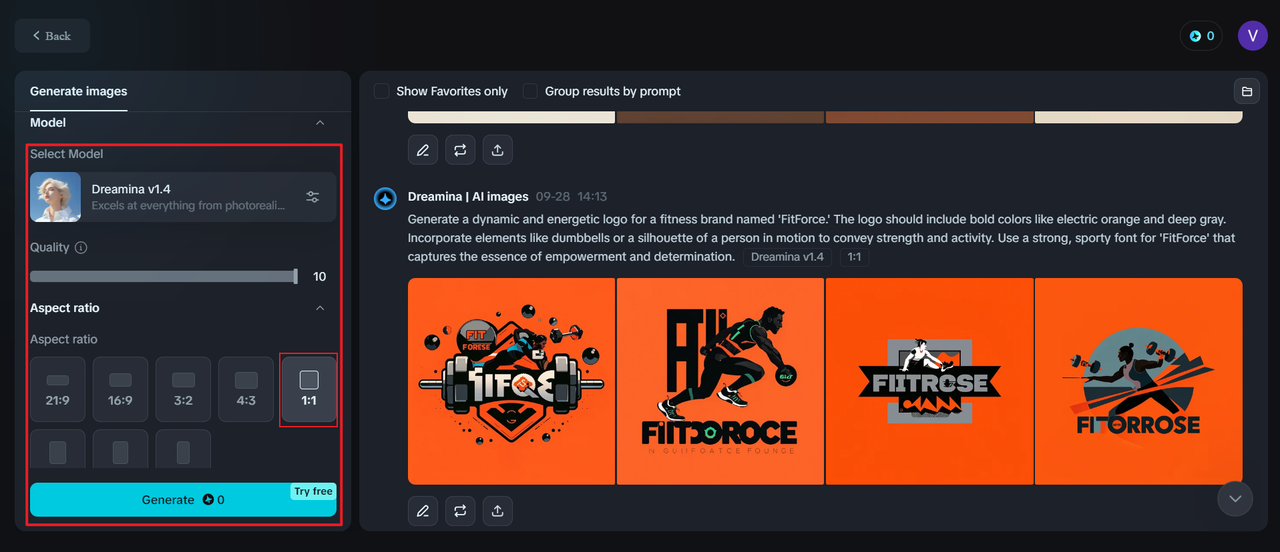Click the Quality info icon
The width and height of the screenshot is (1280, 552).
81,248
